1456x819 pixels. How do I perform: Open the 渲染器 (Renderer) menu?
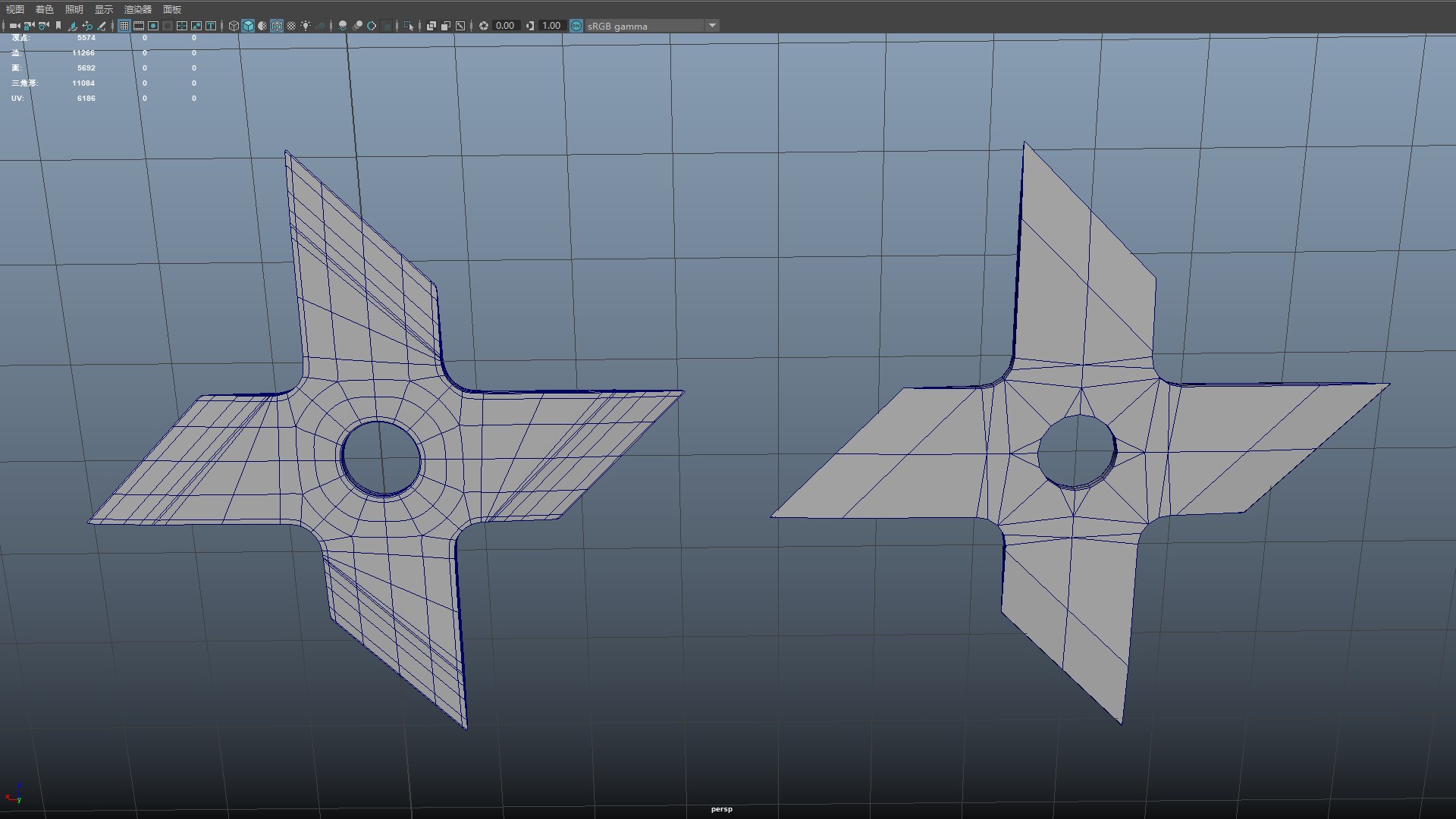tap(138, 9)
